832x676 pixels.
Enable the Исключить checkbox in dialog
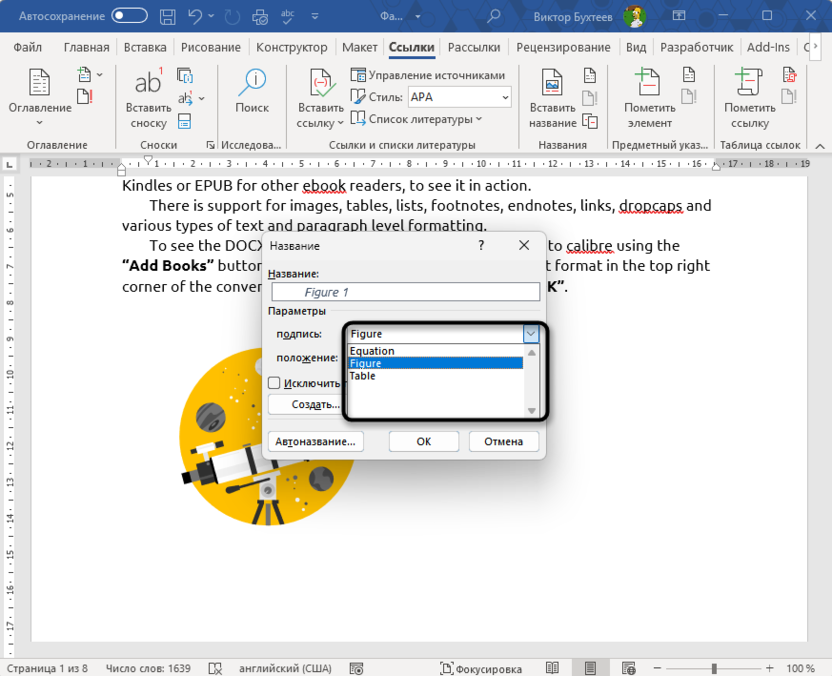(274, 383)
